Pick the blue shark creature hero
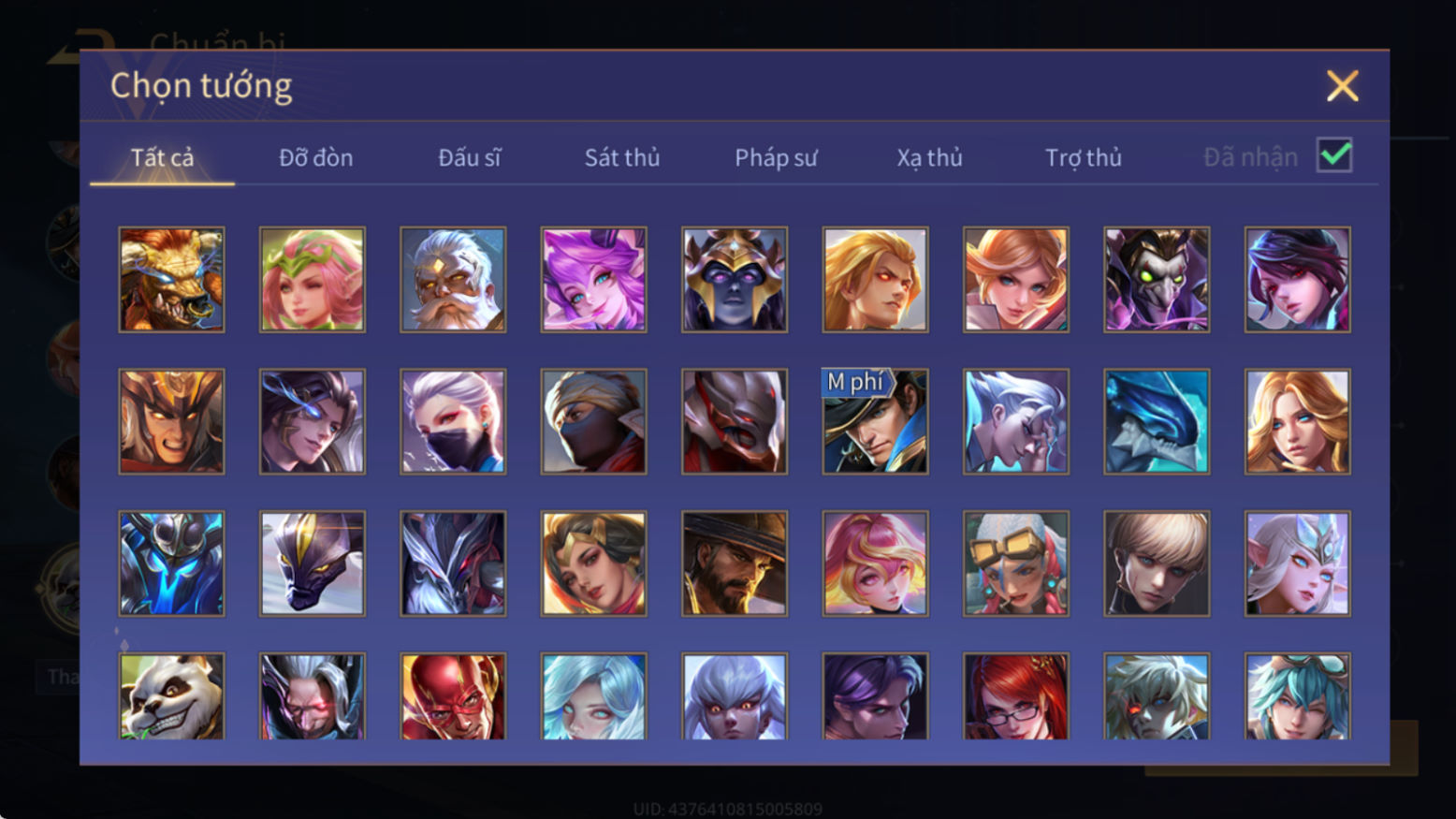 coord(1157,421)
